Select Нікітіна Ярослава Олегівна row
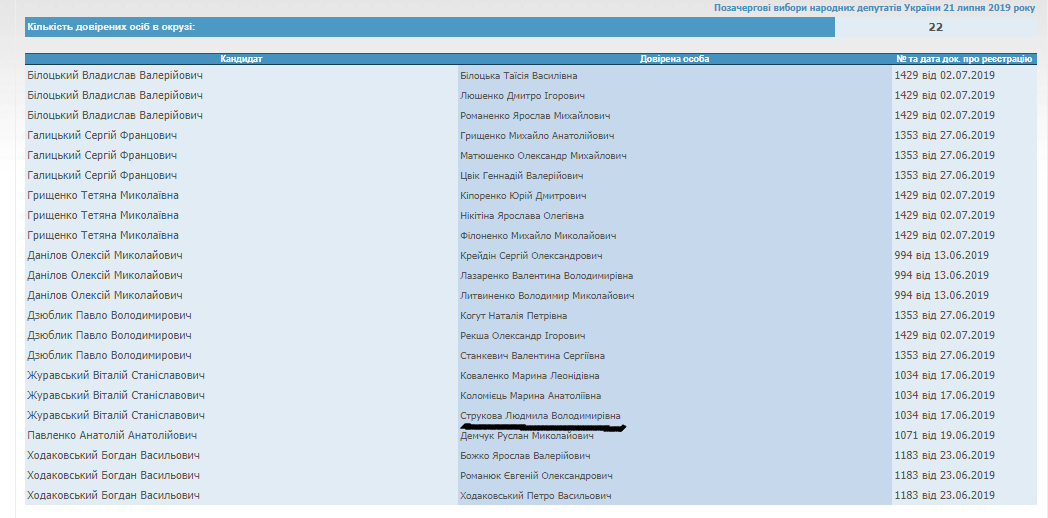 tap(521, 216)
